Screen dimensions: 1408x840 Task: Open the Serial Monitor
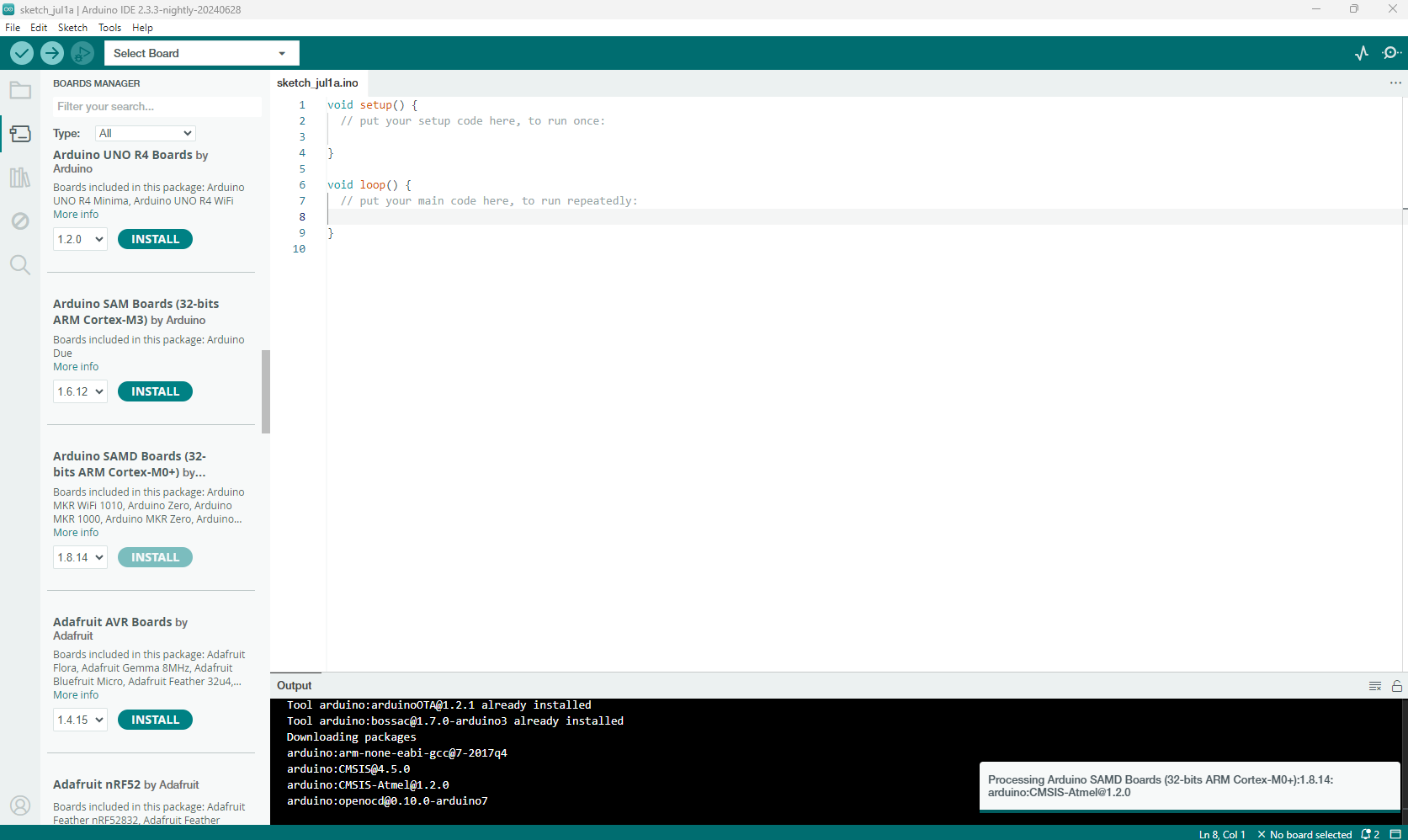tap(1391, 53)
